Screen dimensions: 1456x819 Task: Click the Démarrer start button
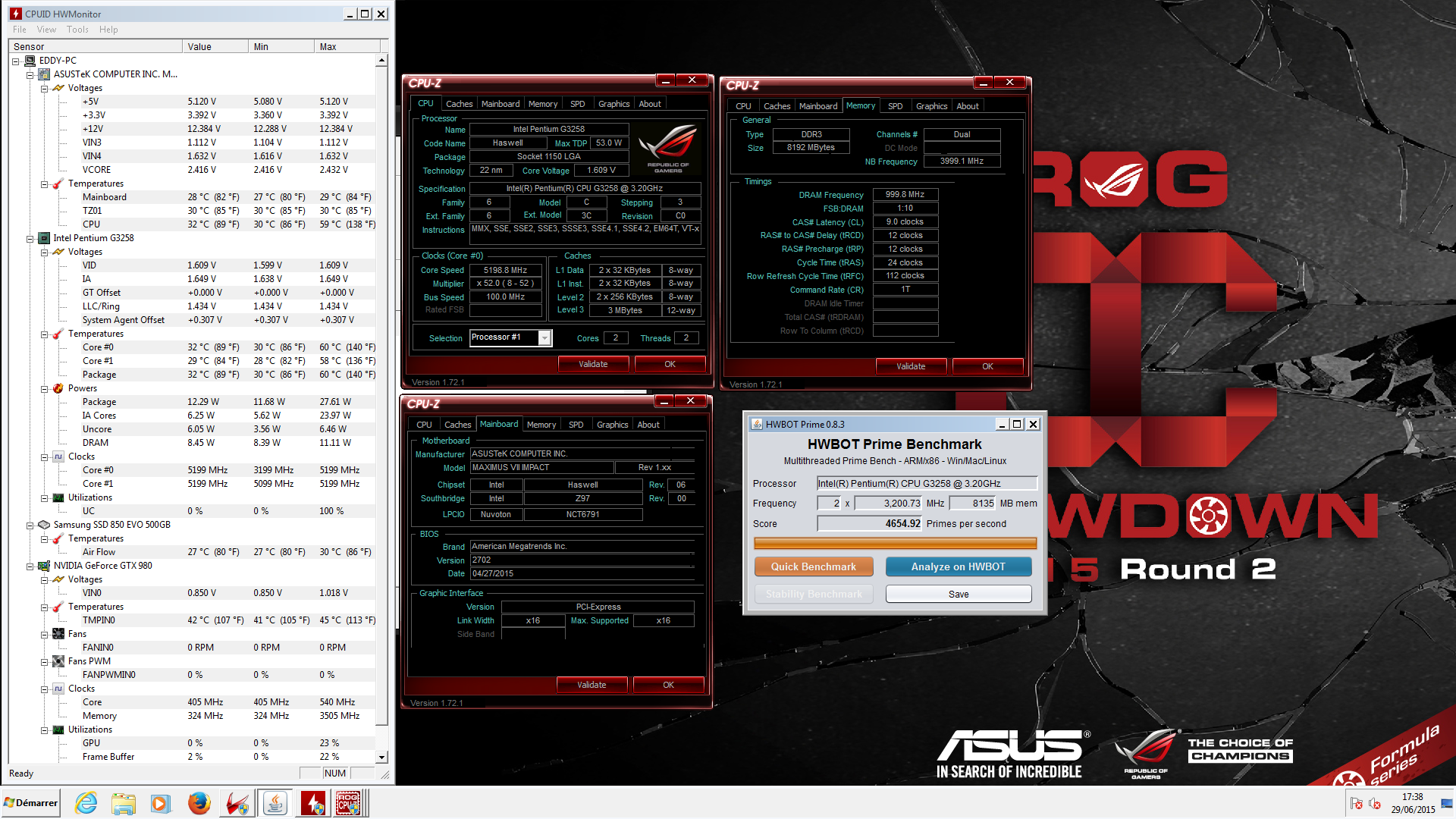pyautogui.click(x=31, y=802)
